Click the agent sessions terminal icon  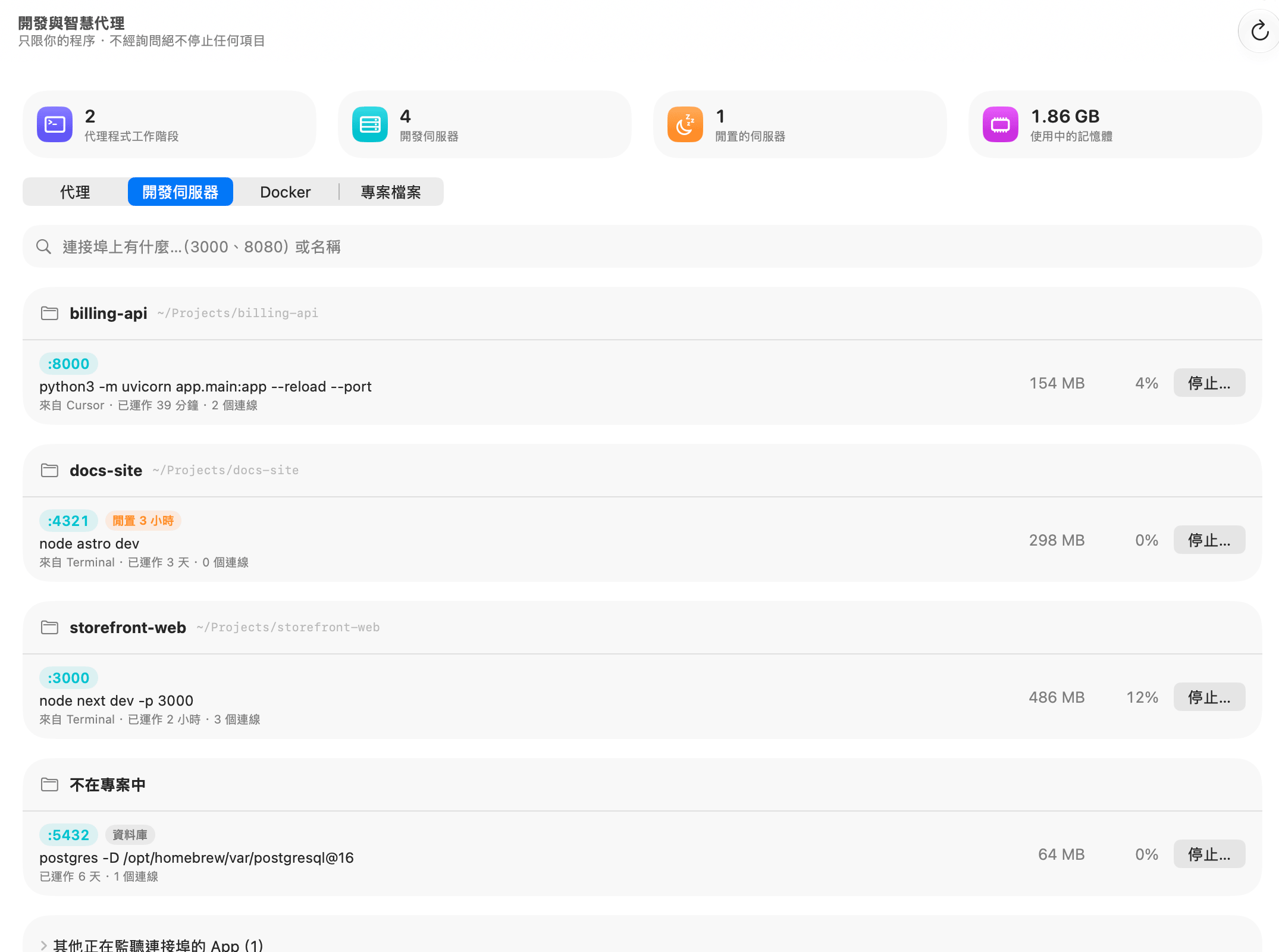pyautogui.click(x=55, y=124)
